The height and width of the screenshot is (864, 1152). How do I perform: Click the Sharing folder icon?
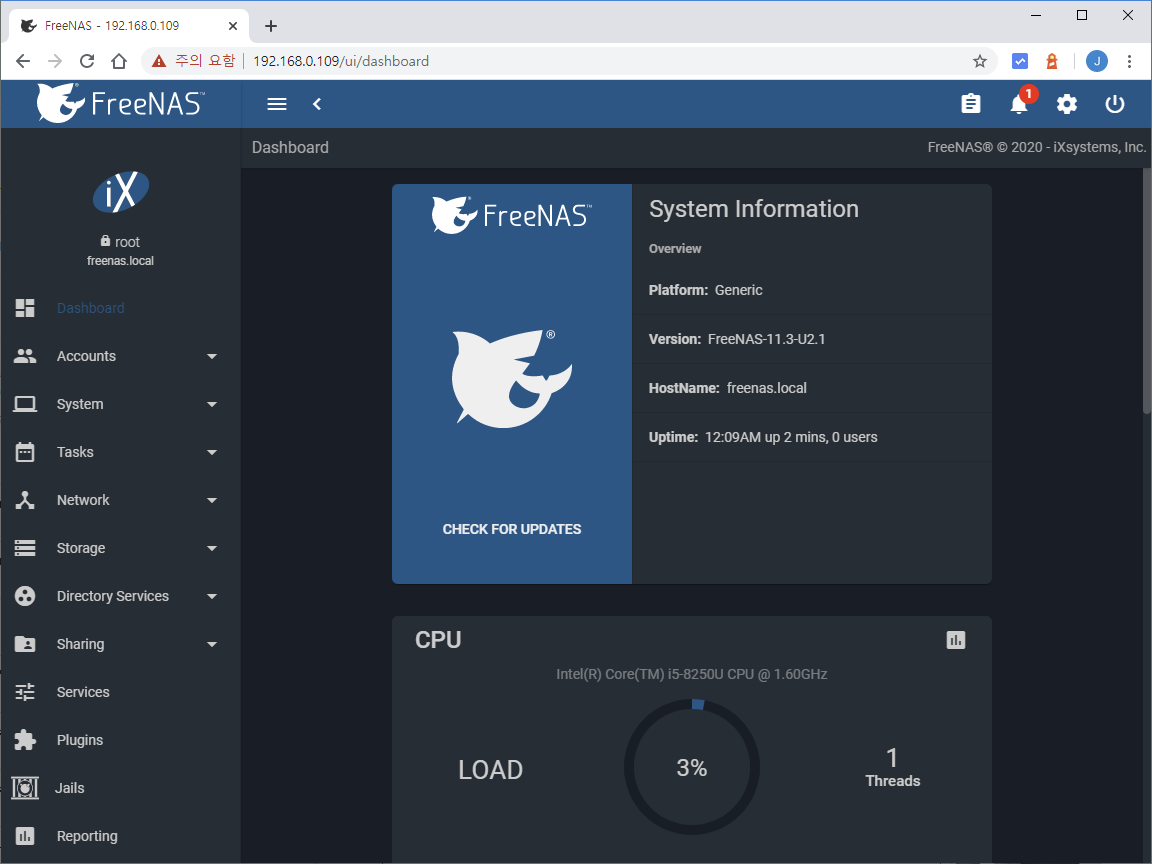pyautogui.click(x=25, y=644)
